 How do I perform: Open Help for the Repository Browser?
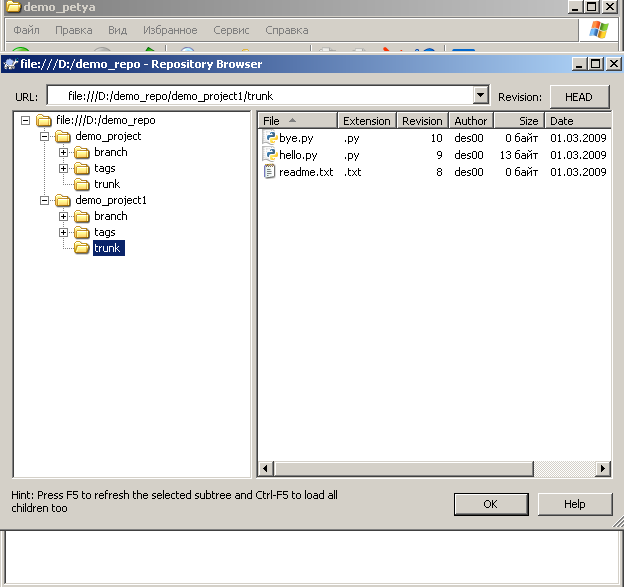575,504
